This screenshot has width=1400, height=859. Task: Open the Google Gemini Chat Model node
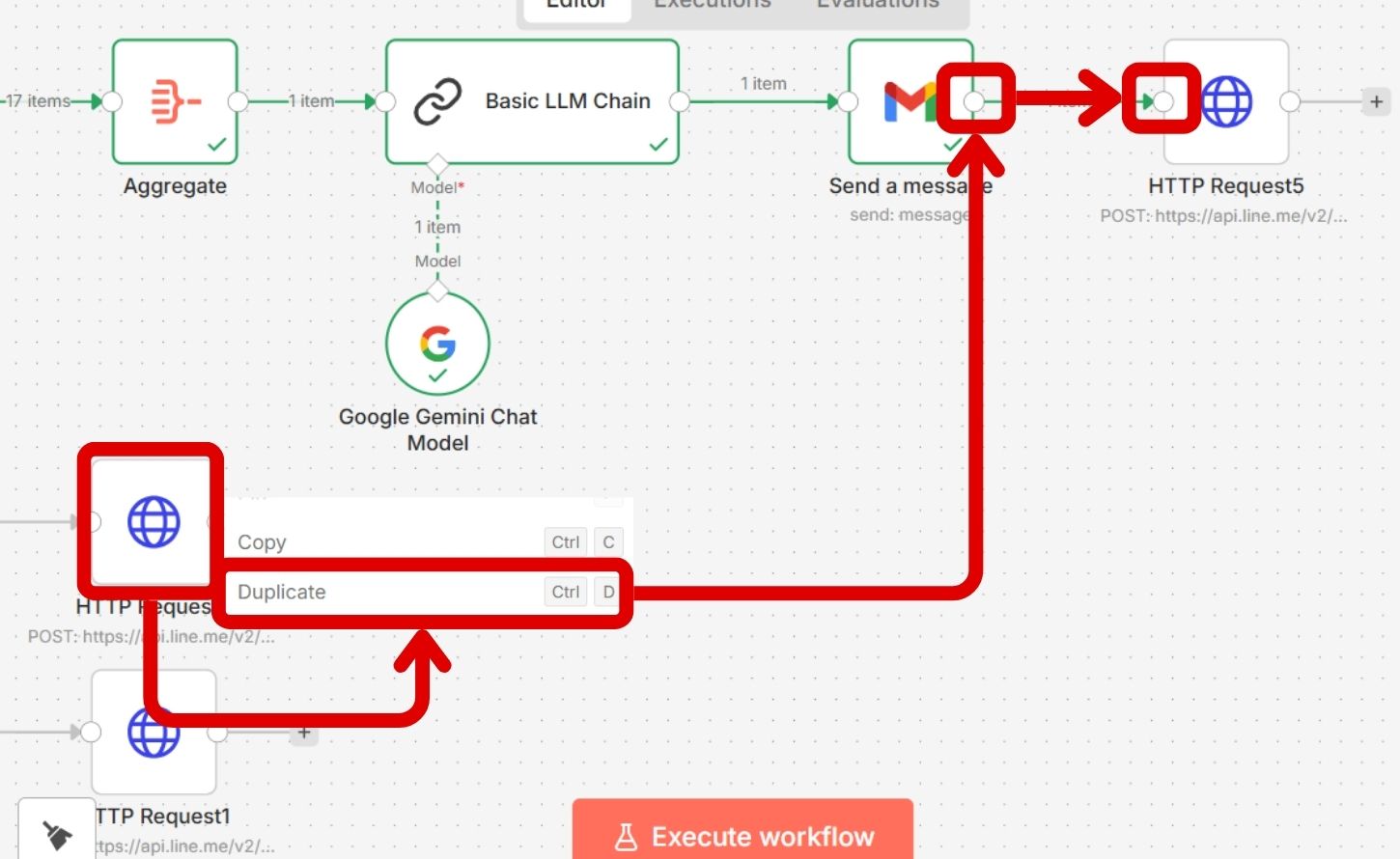click(437, 345)
